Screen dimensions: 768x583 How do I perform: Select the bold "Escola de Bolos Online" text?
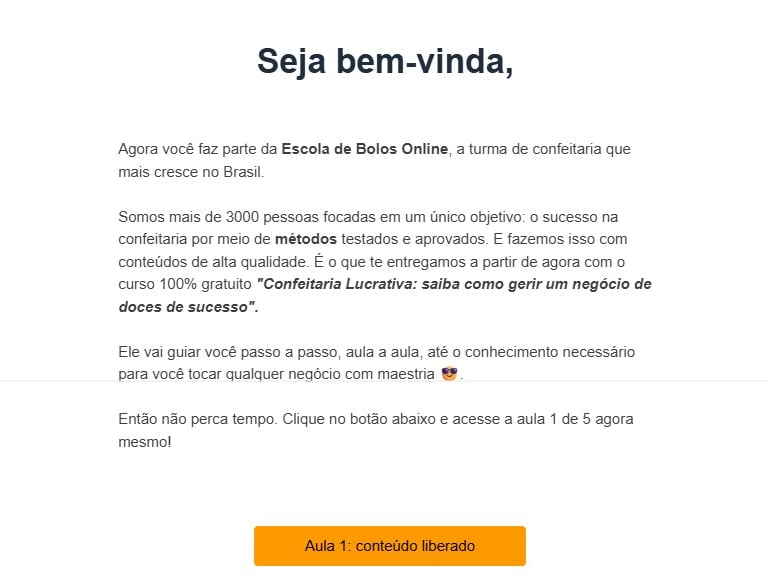364,149
